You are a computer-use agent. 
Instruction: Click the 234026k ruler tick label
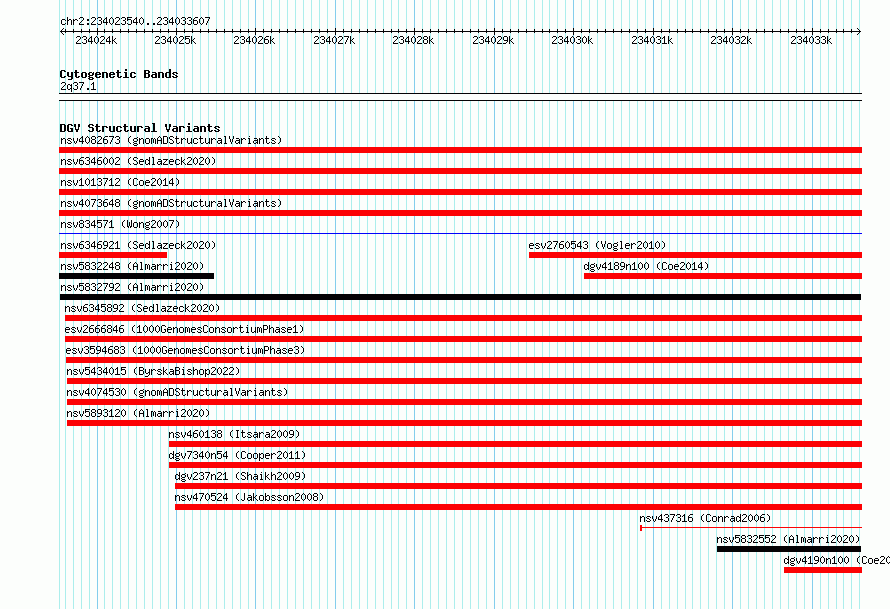[x=254, y=40]
